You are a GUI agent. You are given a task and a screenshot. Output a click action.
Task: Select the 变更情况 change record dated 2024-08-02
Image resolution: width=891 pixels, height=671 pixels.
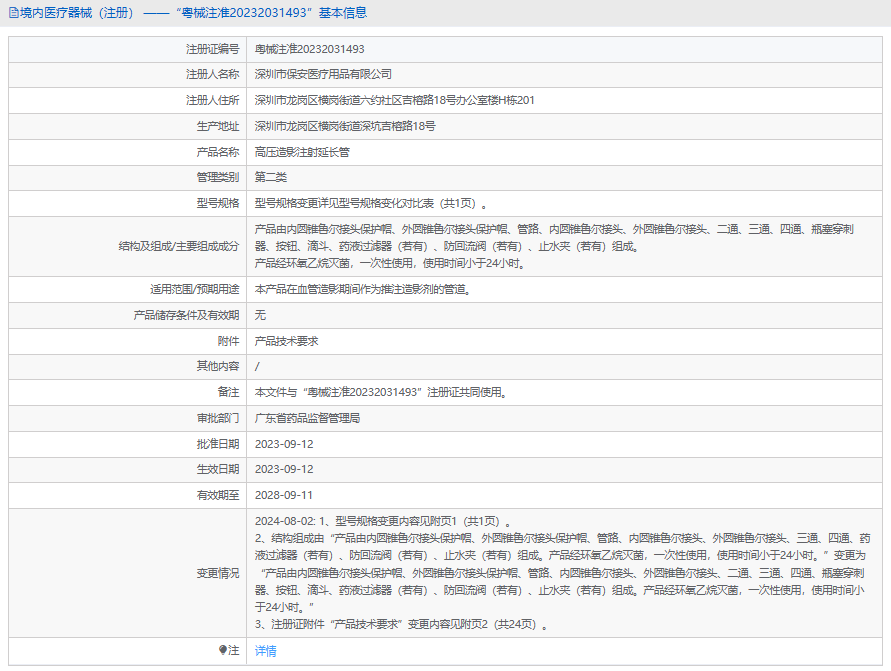(x=563, y=573)
